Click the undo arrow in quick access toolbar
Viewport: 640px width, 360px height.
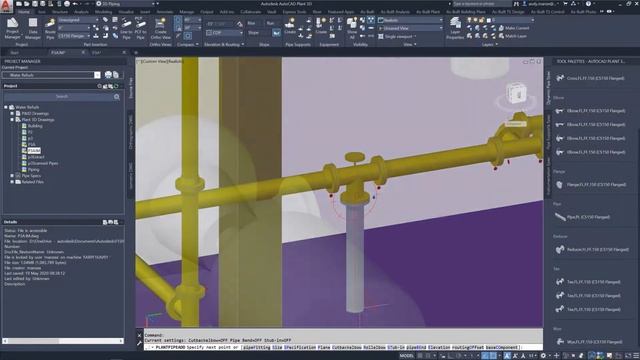click(x=75, y=4)
